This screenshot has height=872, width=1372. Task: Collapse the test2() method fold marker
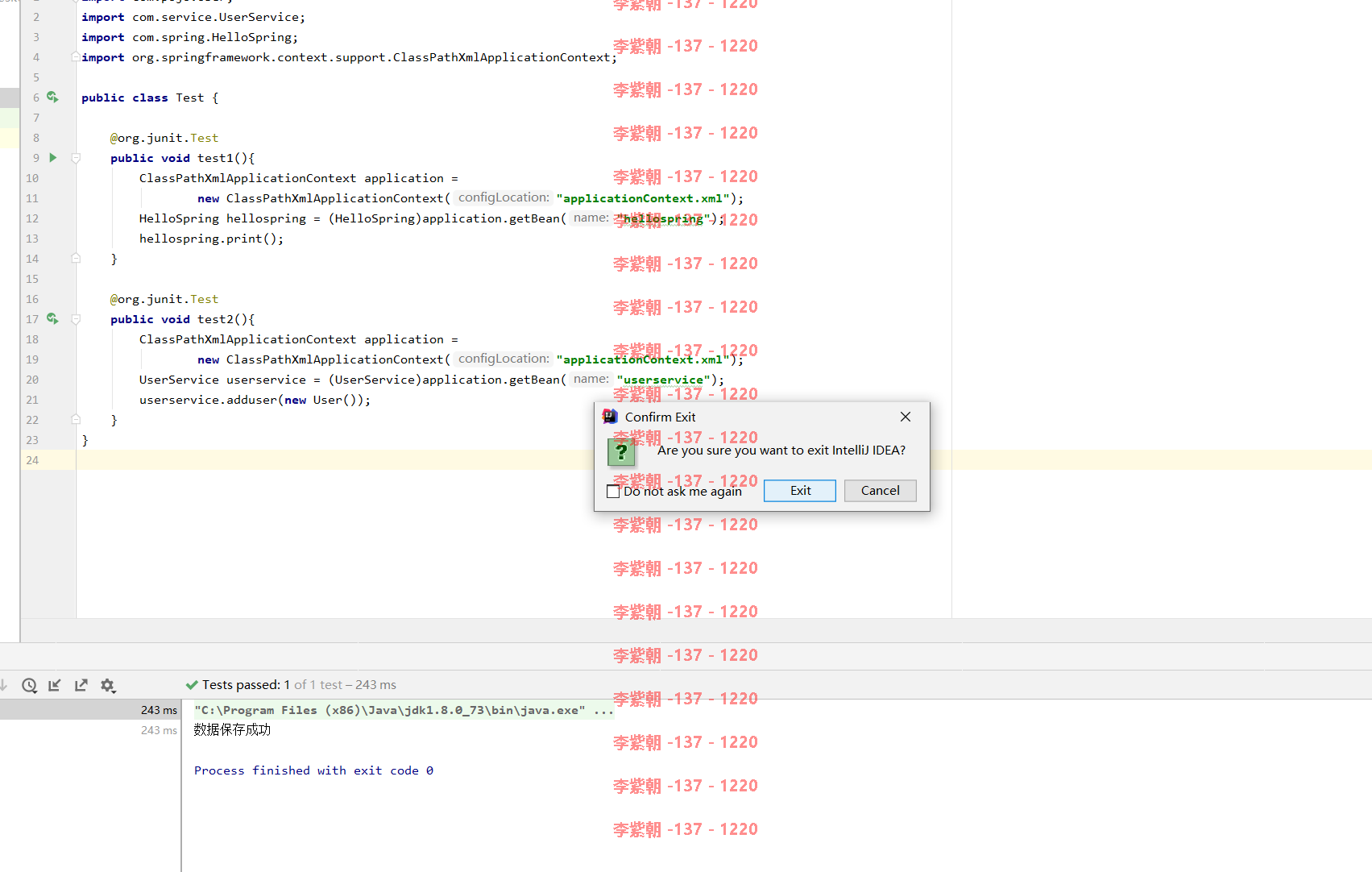76,319
